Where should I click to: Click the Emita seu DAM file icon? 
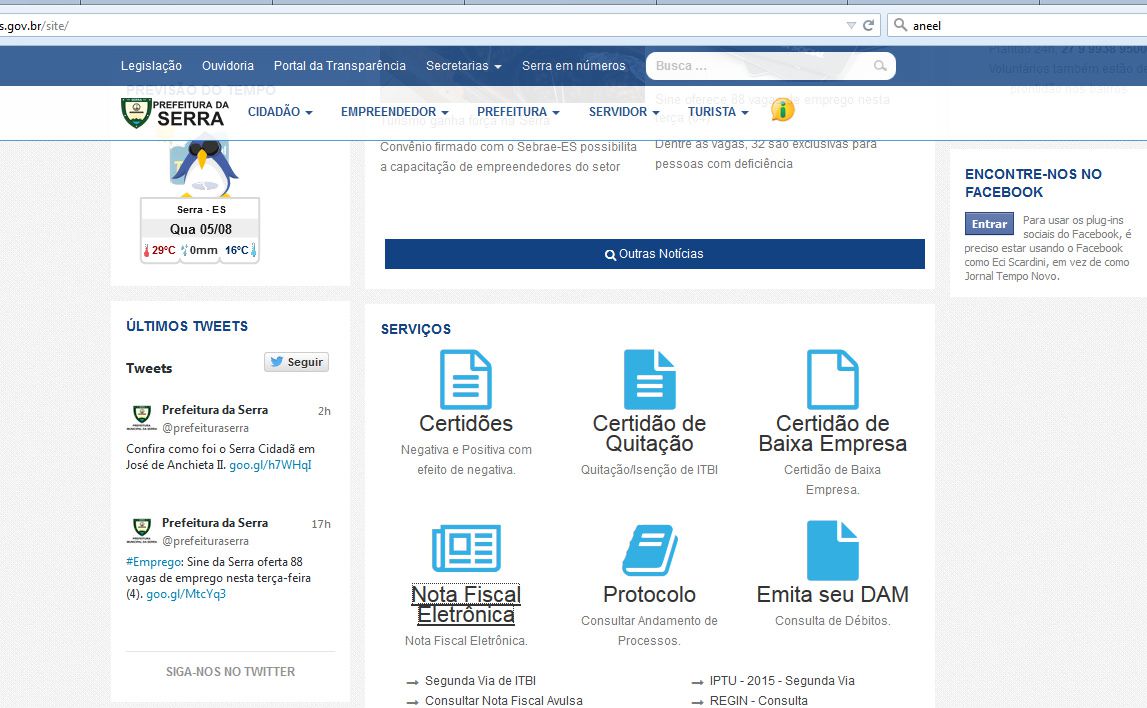point(832,550)
